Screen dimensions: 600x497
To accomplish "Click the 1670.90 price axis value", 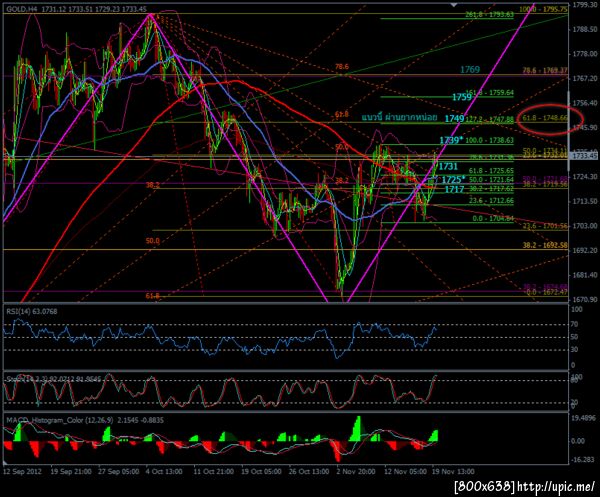I will (585, 299).
